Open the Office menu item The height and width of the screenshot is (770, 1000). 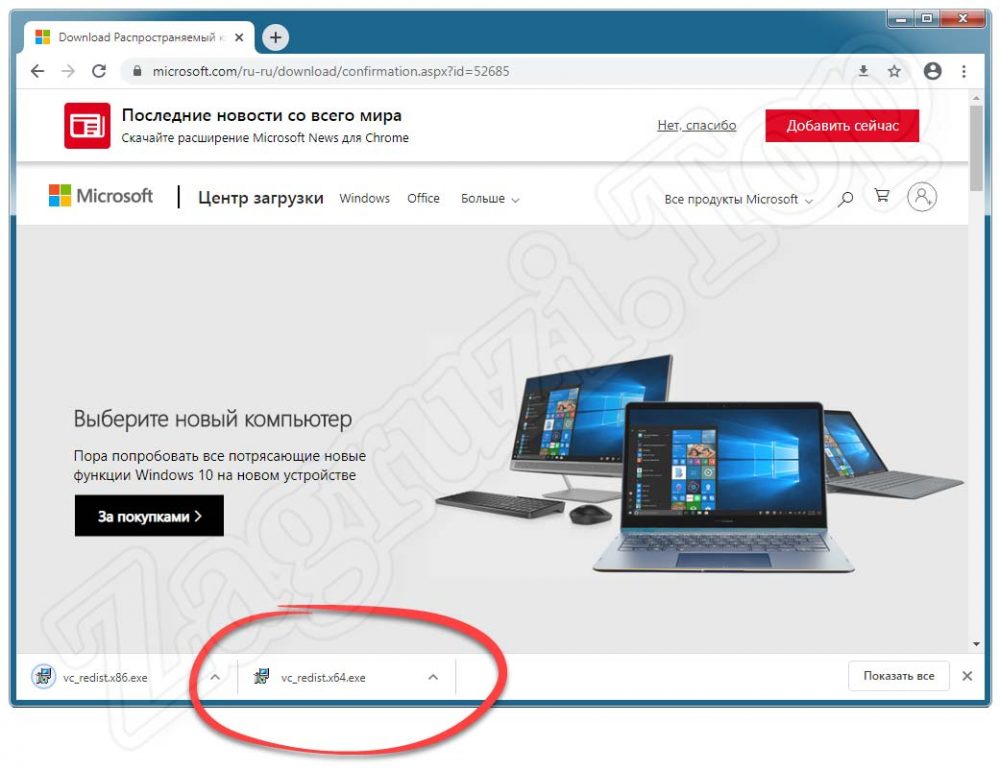click(423, 199)
